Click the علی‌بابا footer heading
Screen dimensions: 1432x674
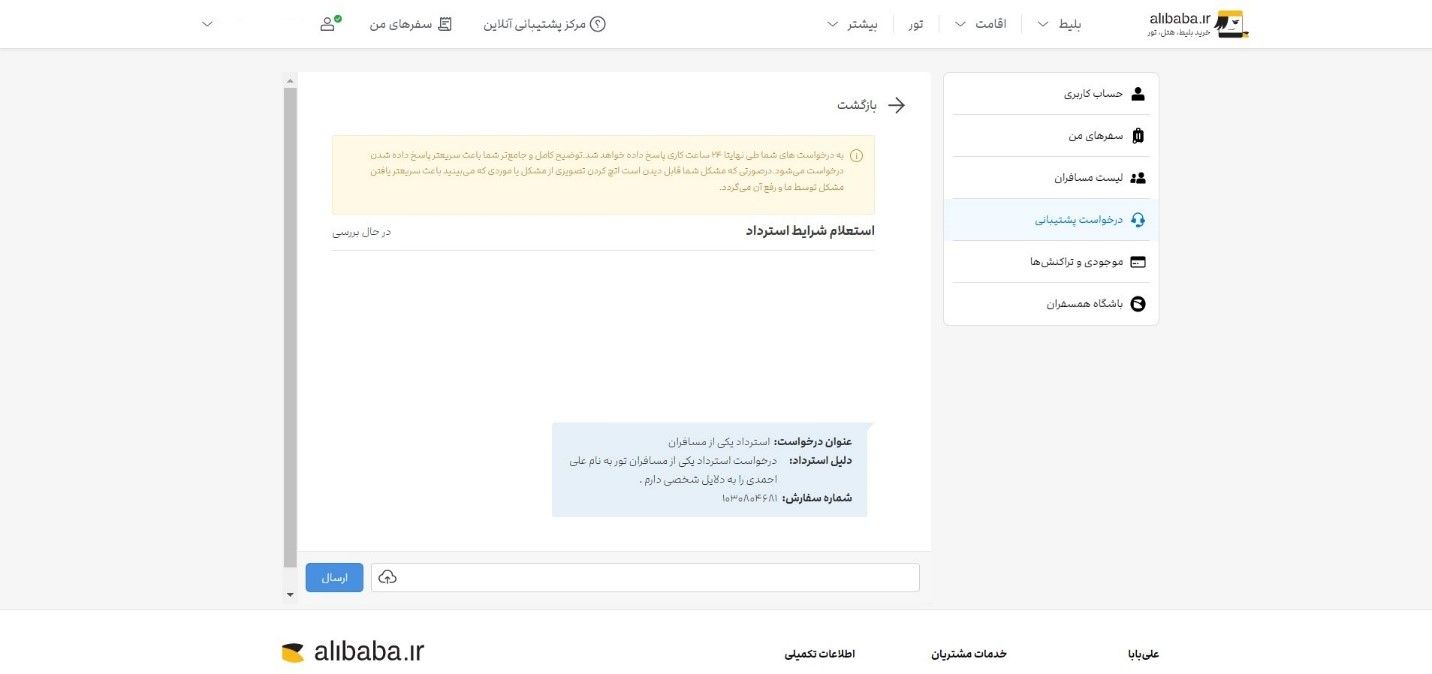[x=1143, y=654]
